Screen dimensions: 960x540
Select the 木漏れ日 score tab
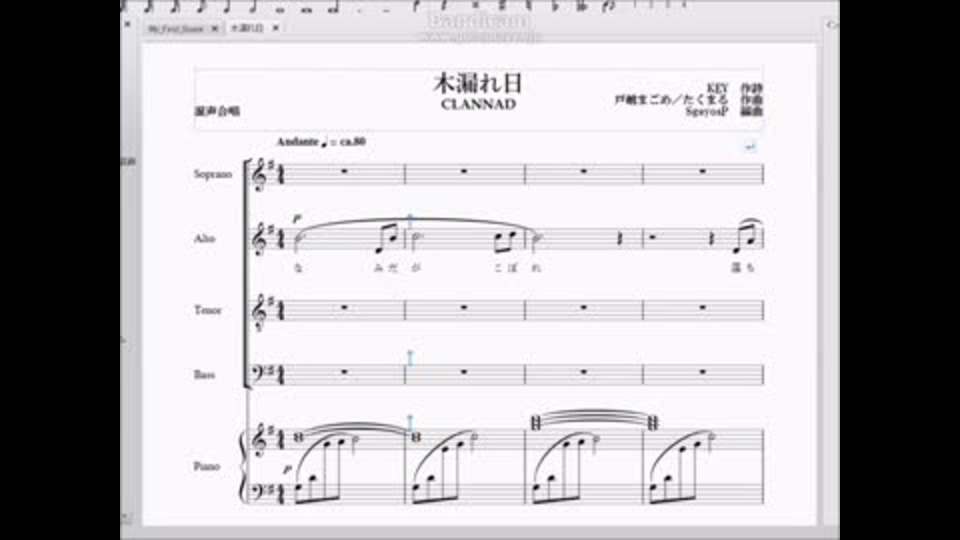(247, 28)
